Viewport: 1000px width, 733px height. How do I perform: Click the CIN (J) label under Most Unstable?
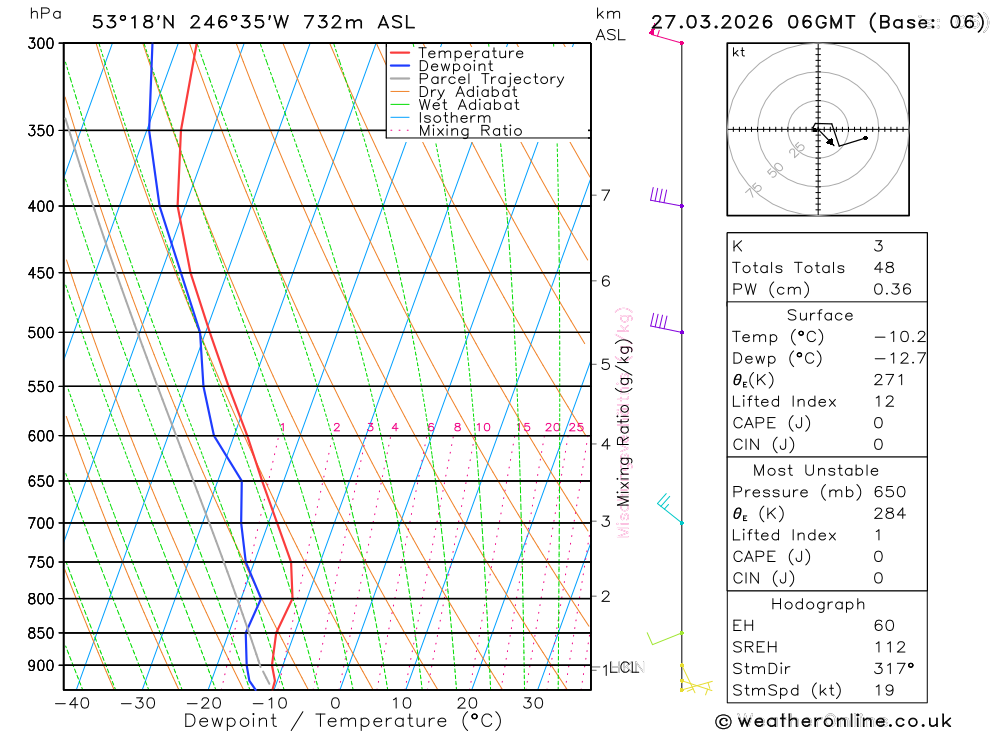pyautogui.click(x=763, y=579)
